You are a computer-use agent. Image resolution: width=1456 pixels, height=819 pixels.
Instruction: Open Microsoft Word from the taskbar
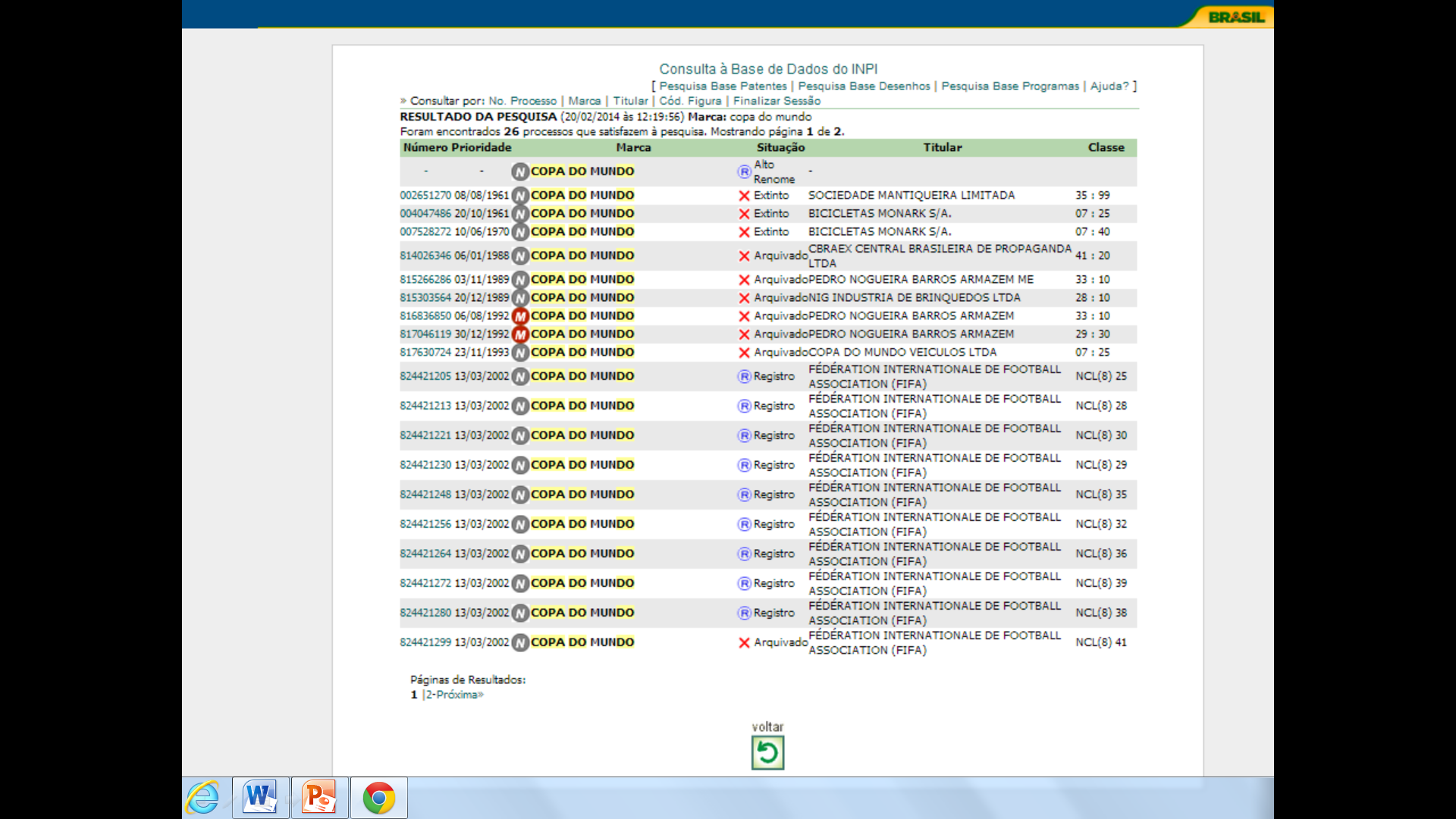tap(260, 798)
